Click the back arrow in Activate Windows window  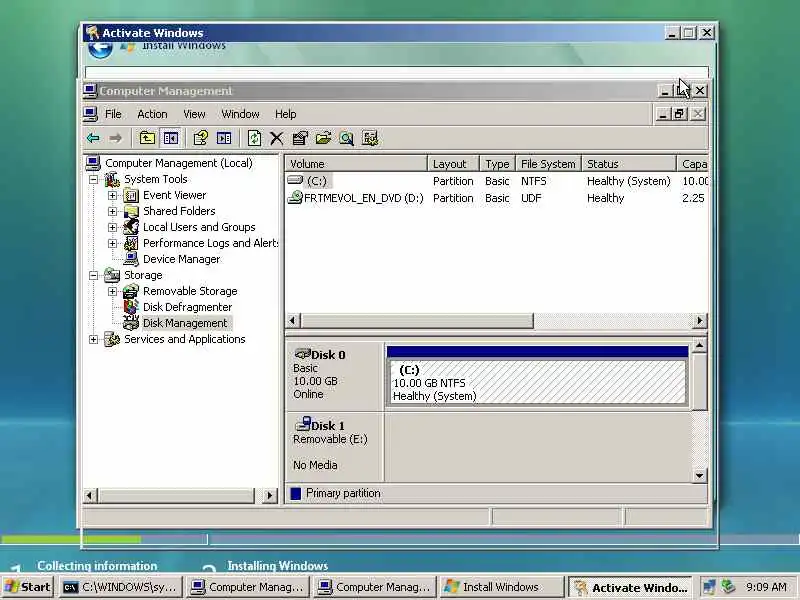pyautogui.click(x=100, y=50)
